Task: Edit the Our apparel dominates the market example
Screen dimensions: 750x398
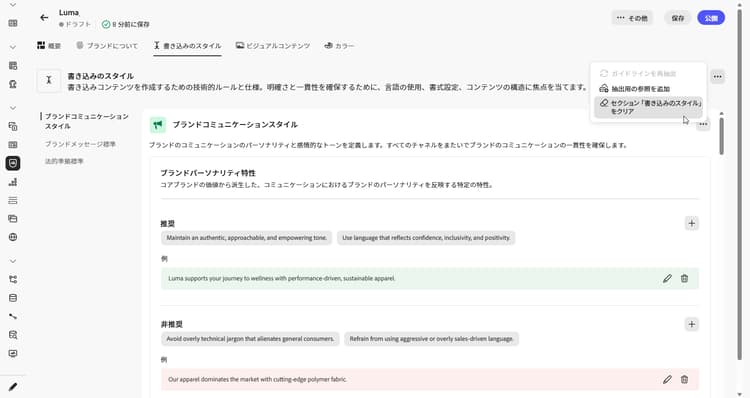Action: (667, 379)
